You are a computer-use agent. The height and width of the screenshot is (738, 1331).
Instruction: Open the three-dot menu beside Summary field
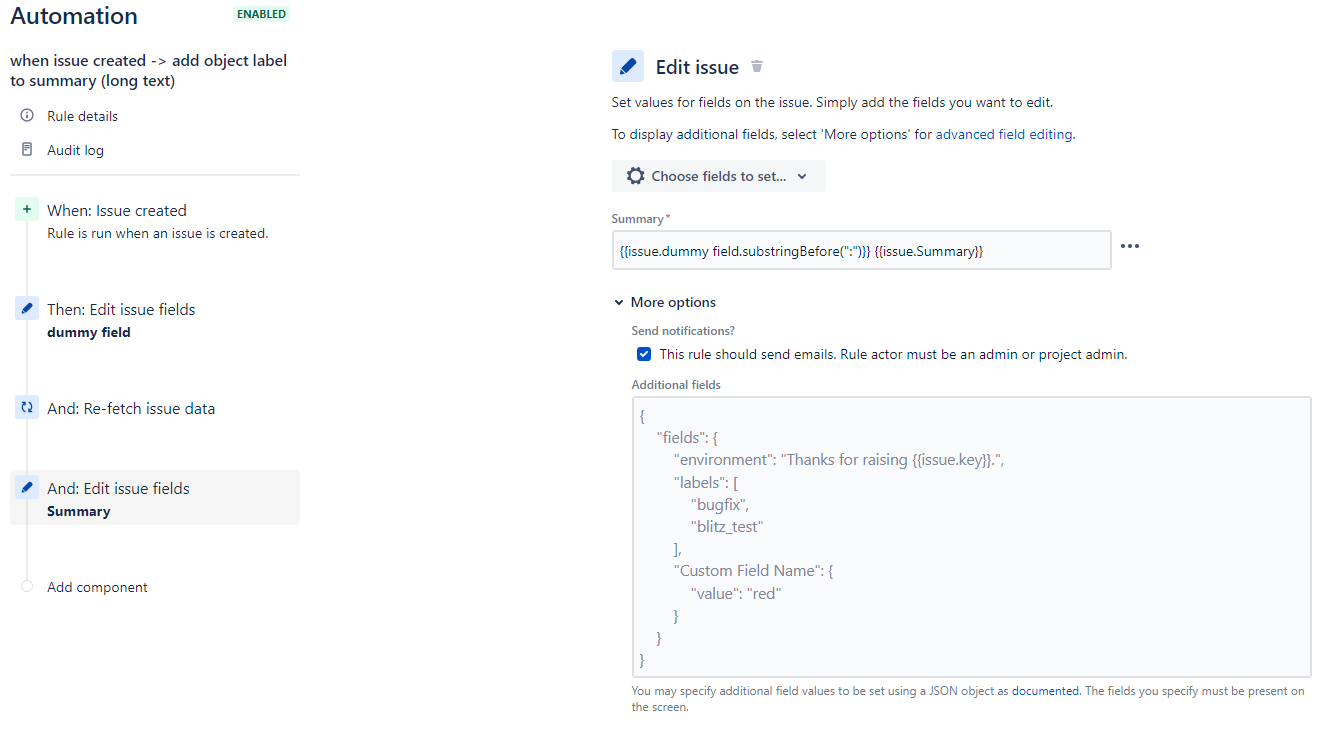[1130, 246]
